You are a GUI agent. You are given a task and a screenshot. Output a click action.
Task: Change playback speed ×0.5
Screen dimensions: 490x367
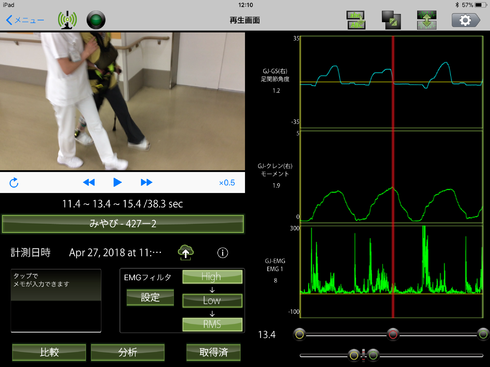click(227, 183)
